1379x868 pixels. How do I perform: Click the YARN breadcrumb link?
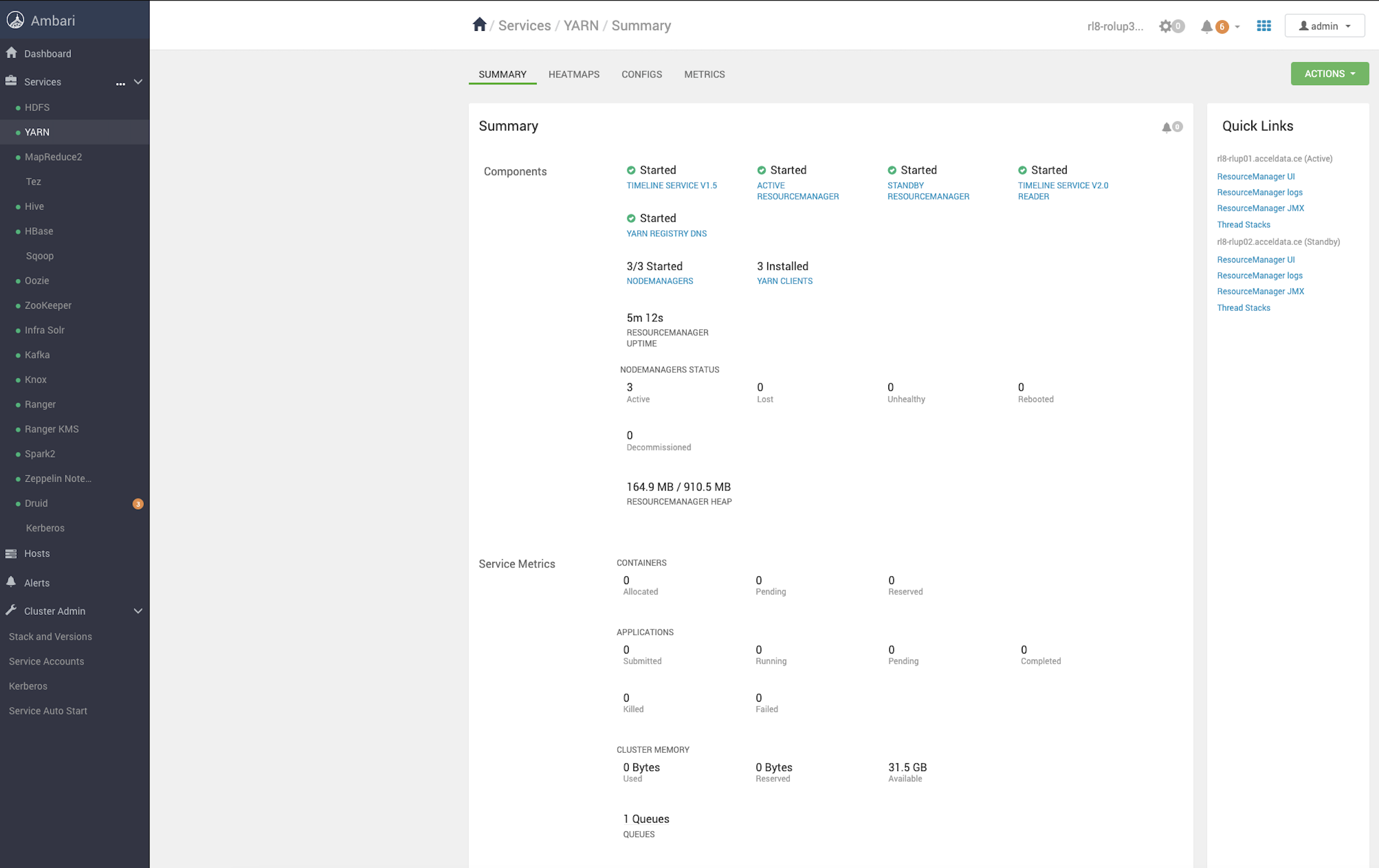pos(581,26)
